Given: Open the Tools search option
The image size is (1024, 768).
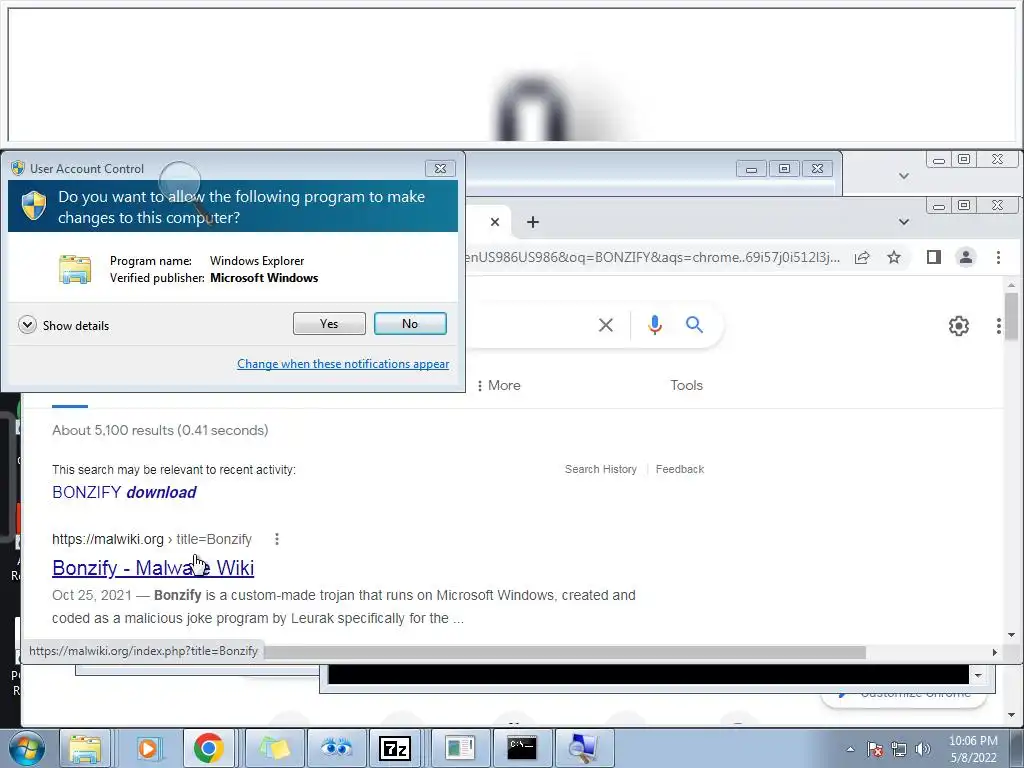Looking at the screenshot, I should 686,385.
